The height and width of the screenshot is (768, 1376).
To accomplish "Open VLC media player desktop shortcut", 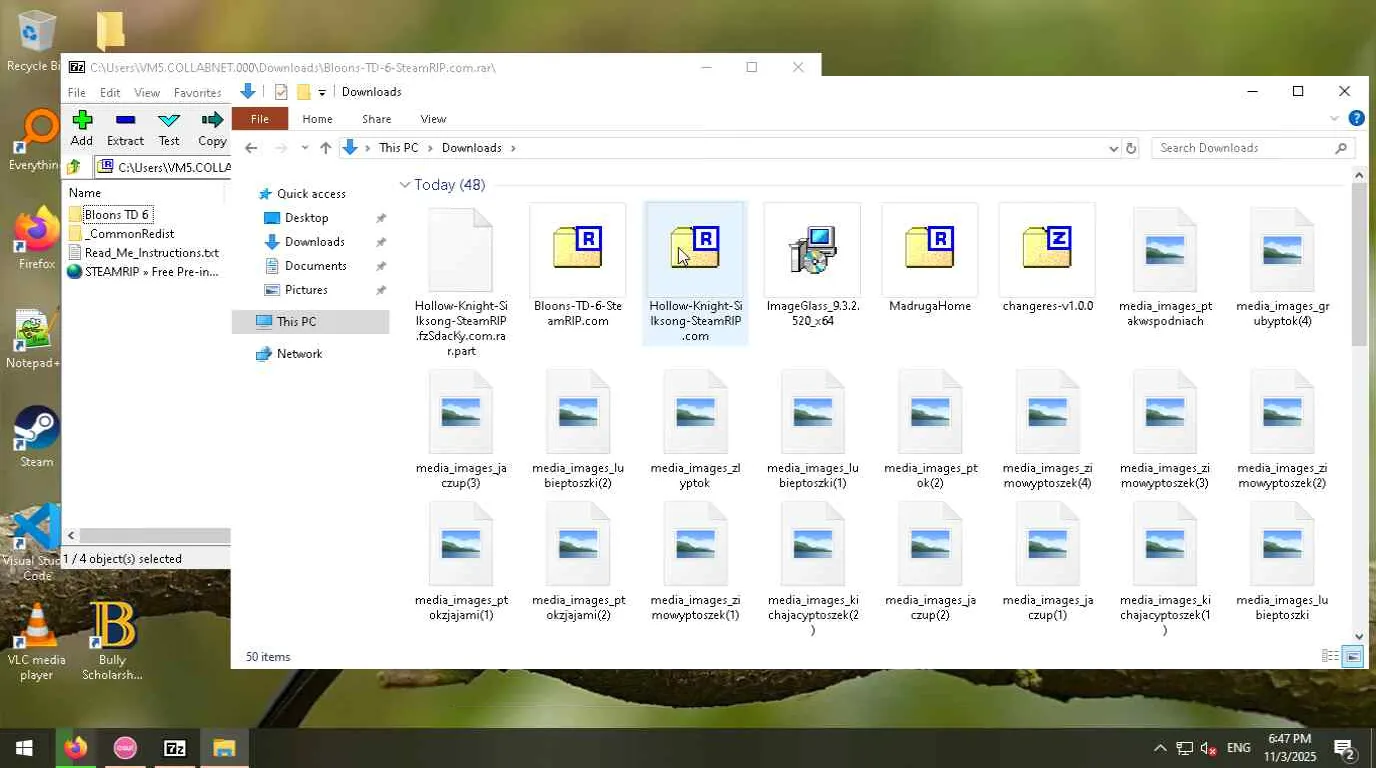I will coord(37,642).
